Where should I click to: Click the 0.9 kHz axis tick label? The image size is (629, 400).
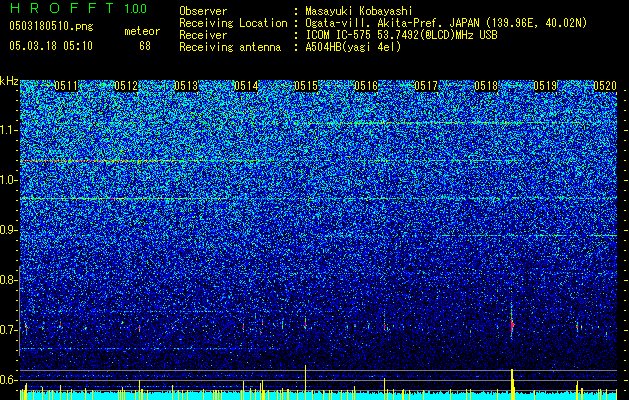(7, 230)
